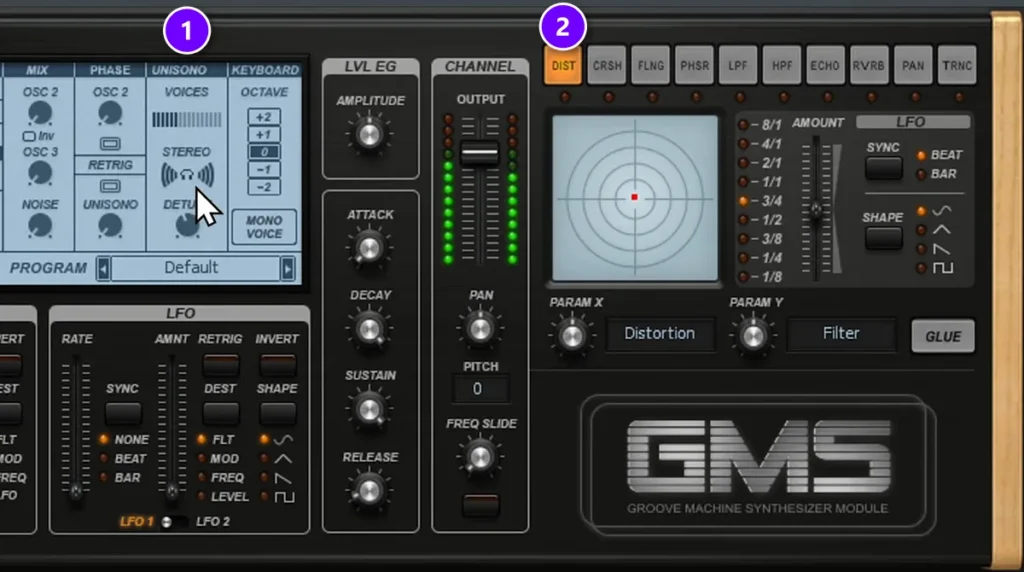The height and width of the screenshot is (572, 1024).
Task: Toggle the RETRIG button in PHASE column
Action: 110,186
